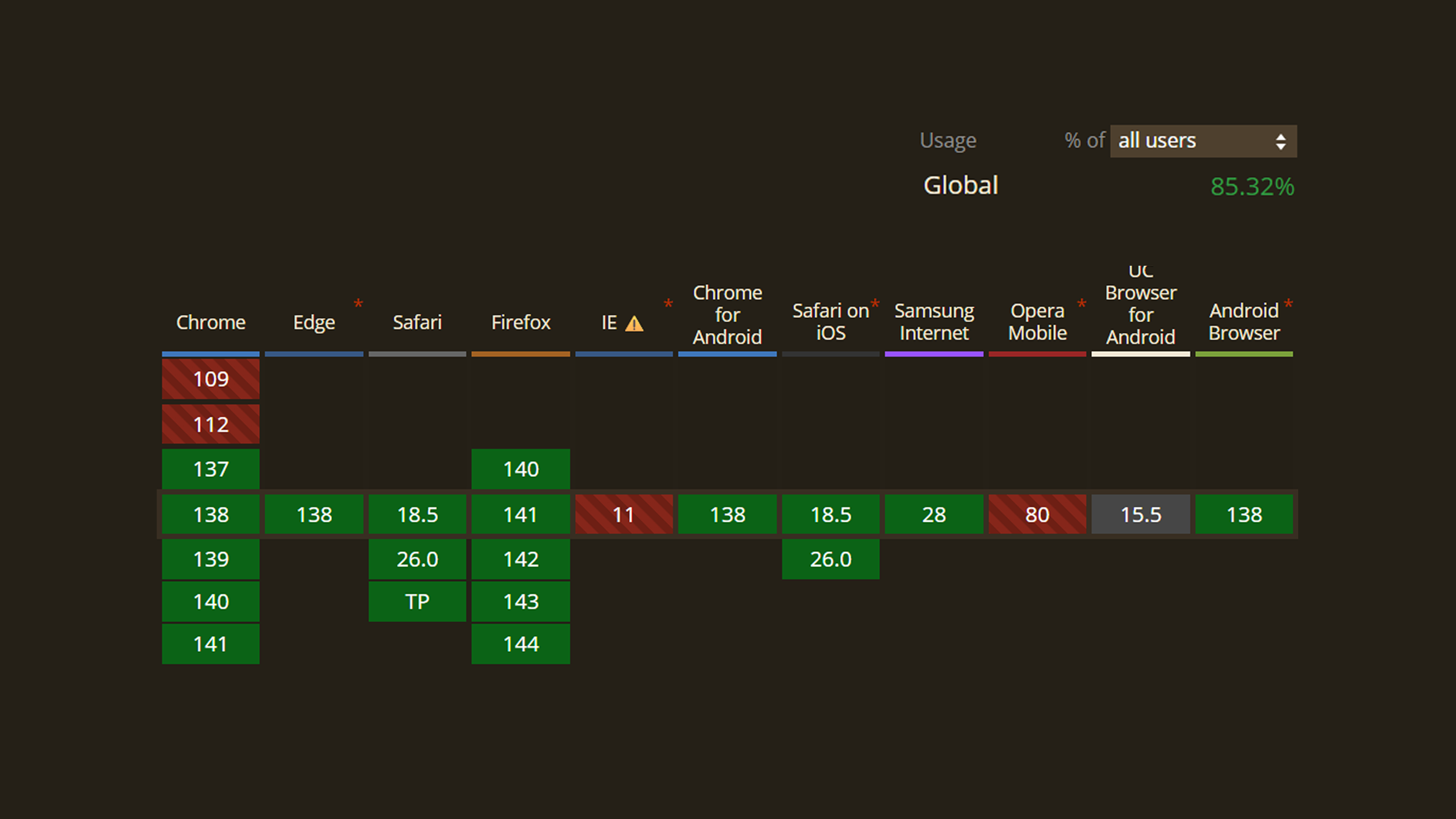Click the asterisk beside IE header
This screenshot has height=819, width=1456.
(668, 303)
